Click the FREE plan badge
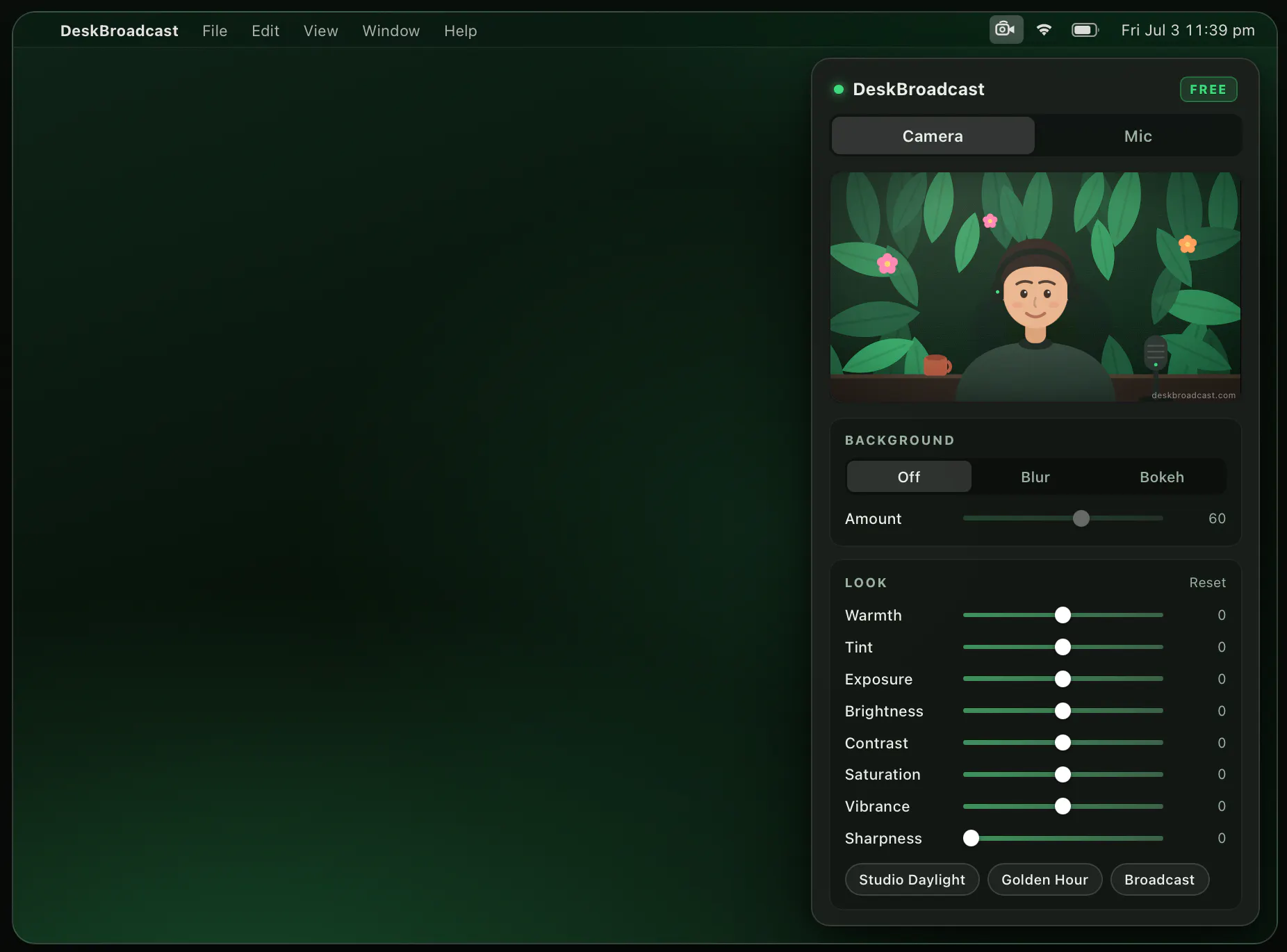Viewport: 1287px width, 952px height. click(x=1208, y=89)
